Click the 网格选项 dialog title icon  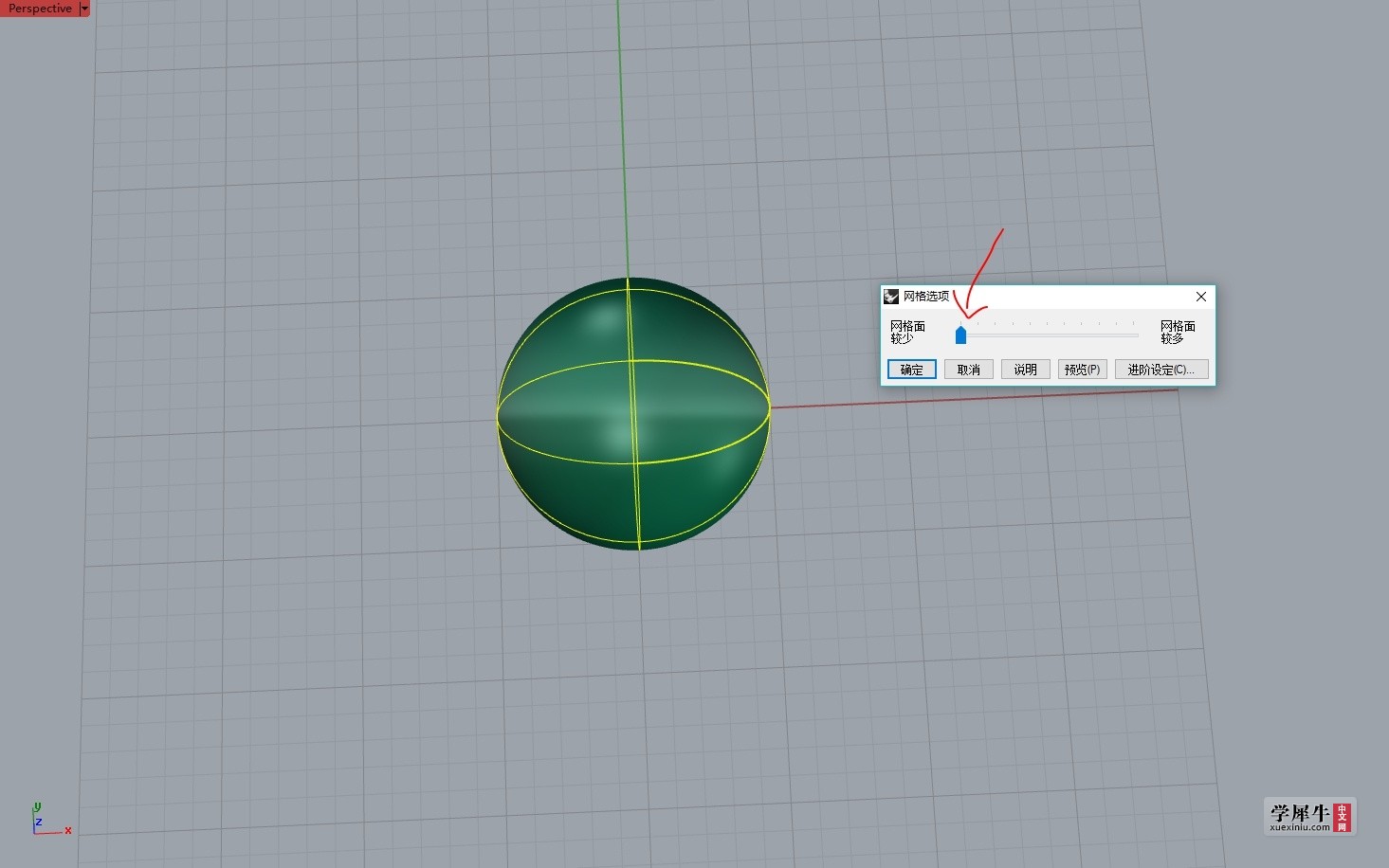891,297
